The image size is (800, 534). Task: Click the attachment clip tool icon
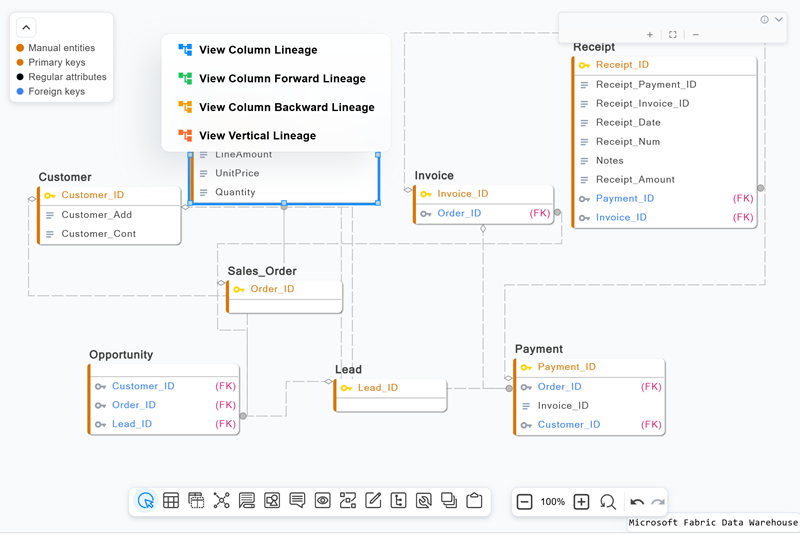point(423,501)
